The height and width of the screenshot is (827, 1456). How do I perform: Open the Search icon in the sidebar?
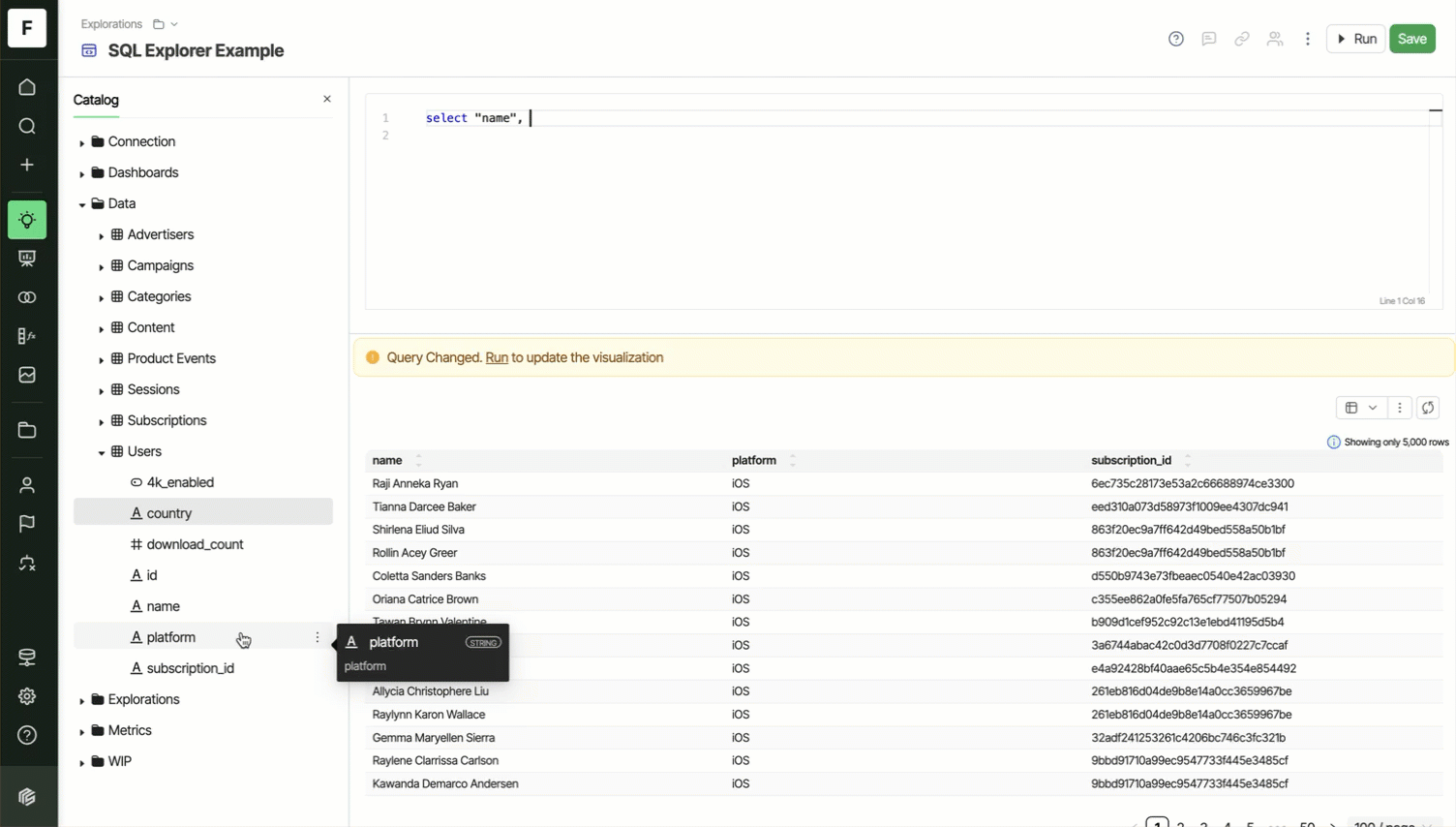tap(27, 126)
